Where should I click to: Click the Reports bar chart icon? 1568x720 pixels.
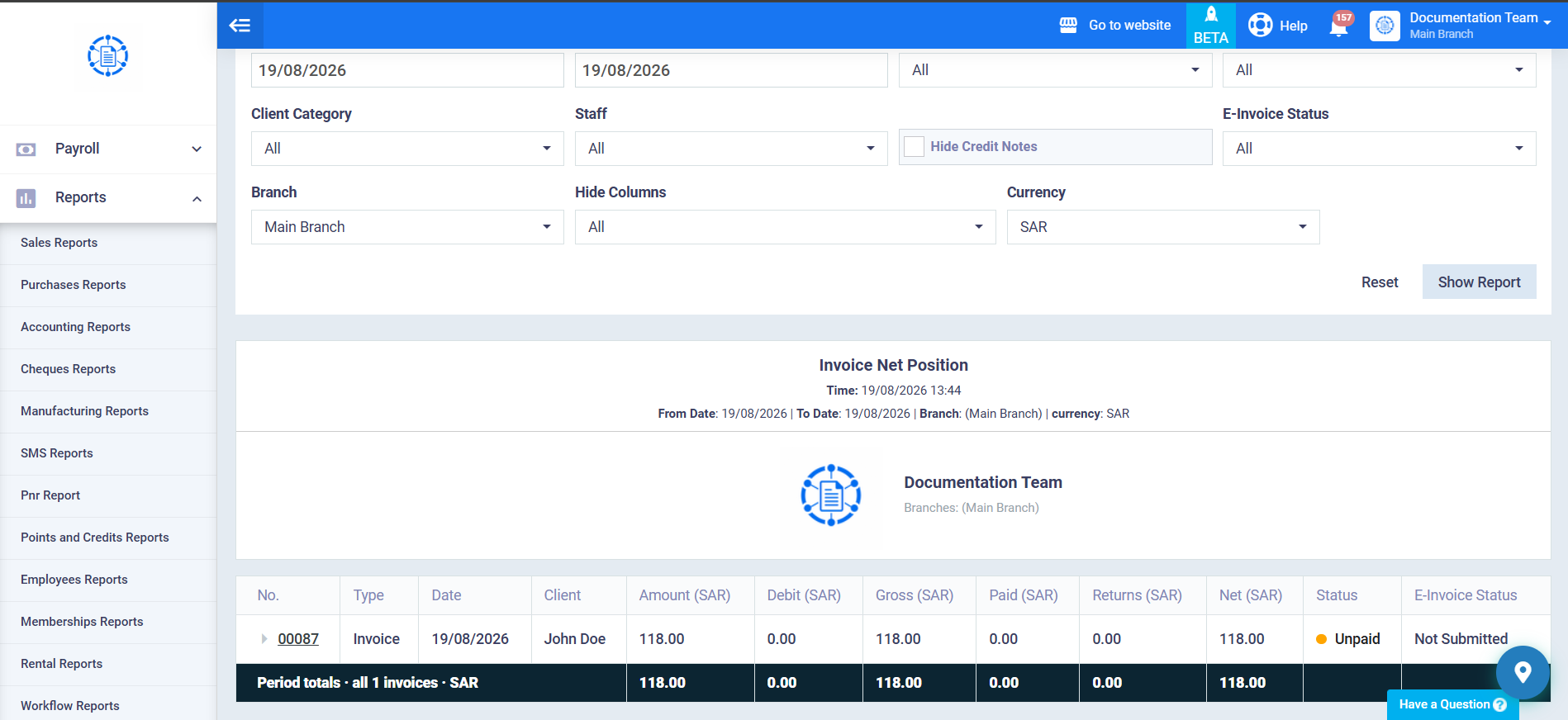[26, 198]
